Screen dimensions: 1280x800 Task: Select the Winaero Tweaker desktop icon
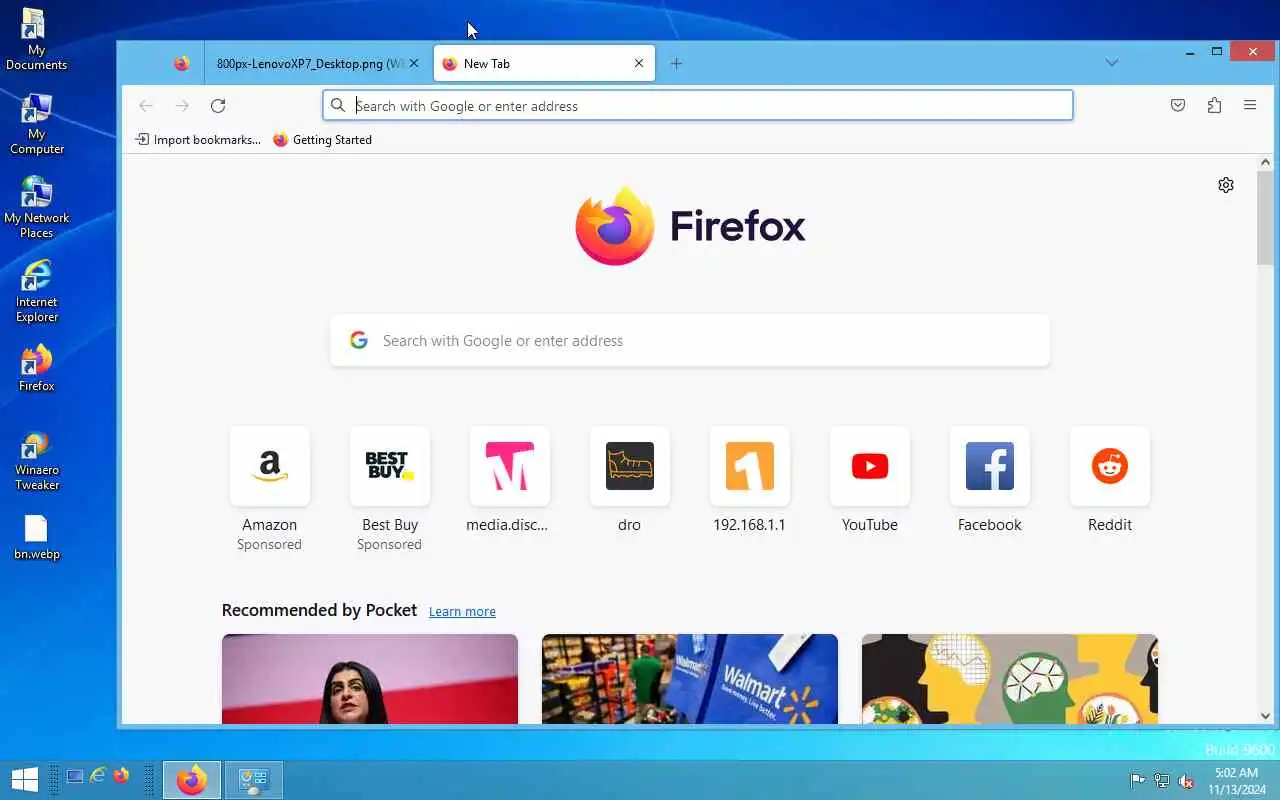37,460
